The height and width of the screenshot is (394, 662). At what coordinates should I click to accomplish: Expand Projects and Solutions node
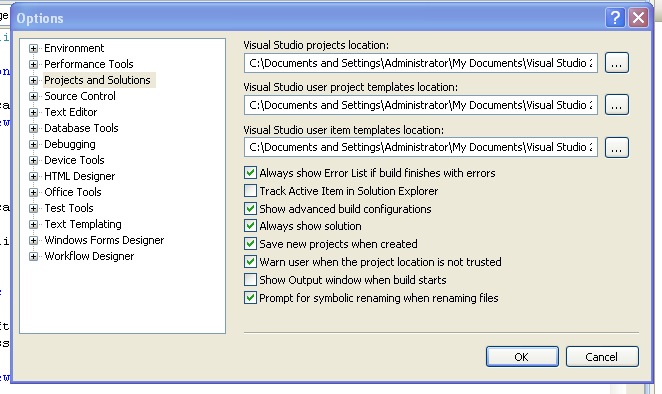(33, 80)
